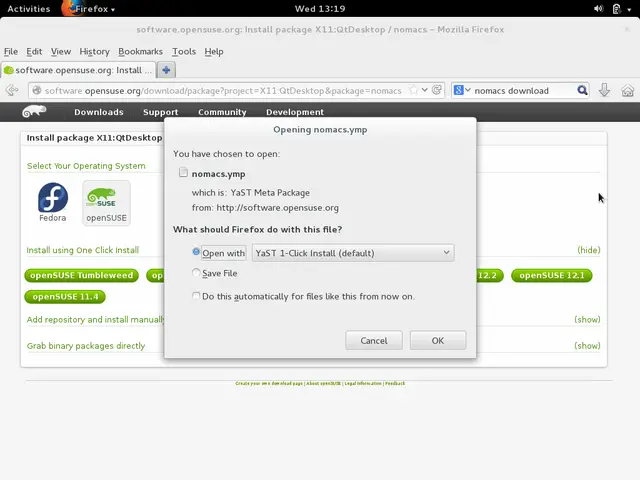Open the downloads arrow icon
Screen dimensions: 640x480
[x=604, y=90]
